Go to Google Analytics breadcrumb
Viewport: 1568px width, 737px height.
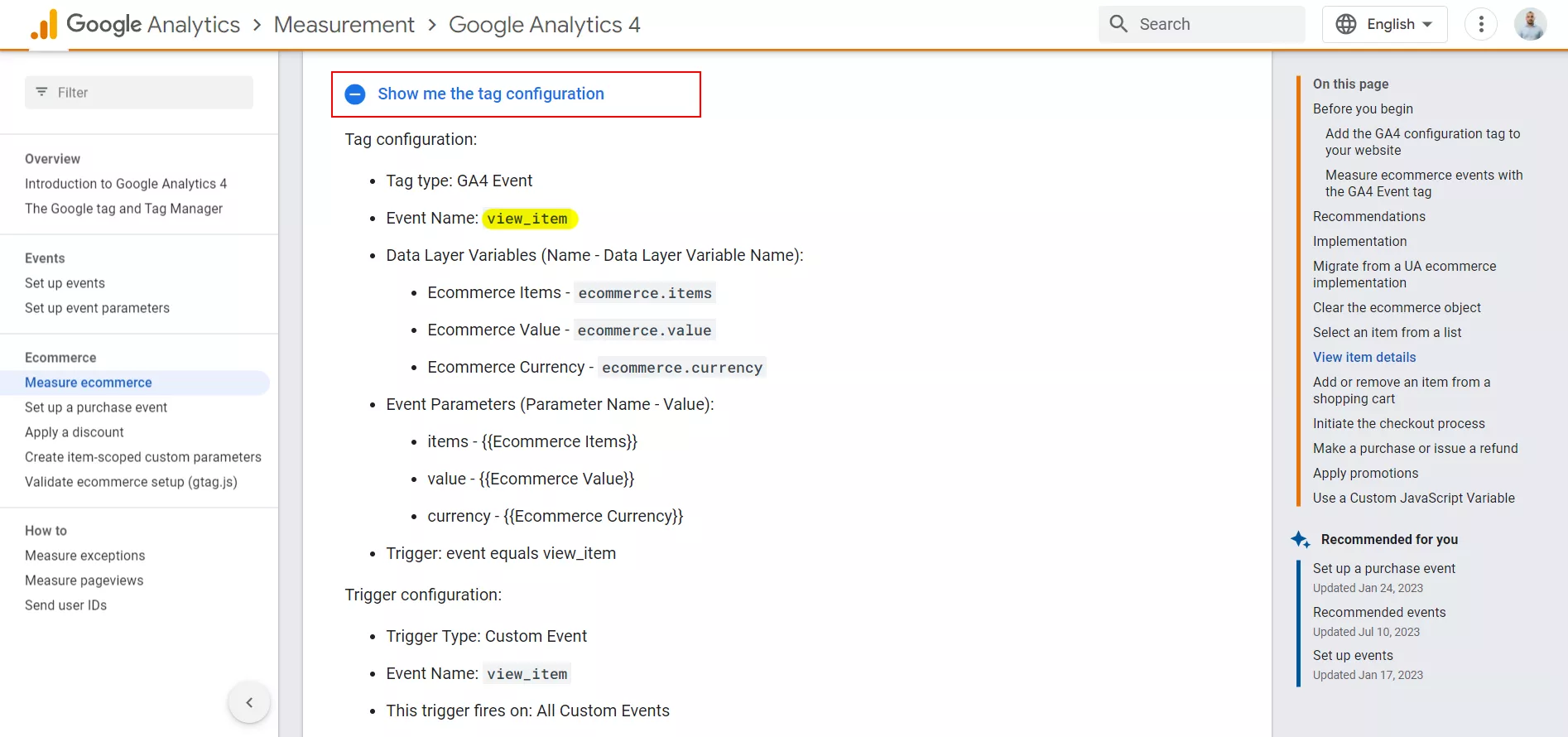coord(153,25)
